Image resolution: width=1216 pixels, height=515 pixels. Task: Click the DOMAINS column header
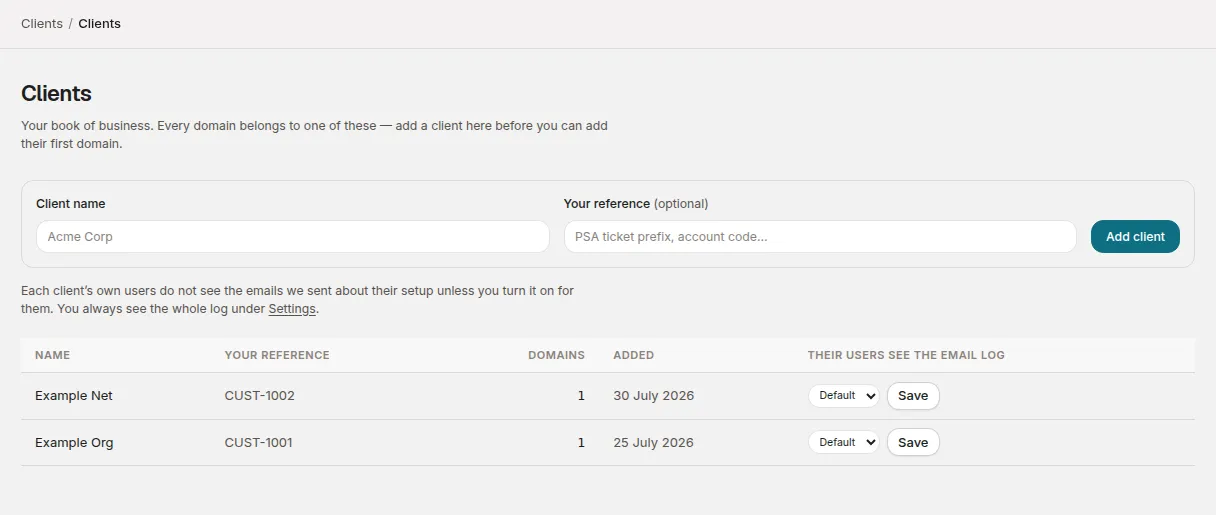pyautogui.click(x=556, y=355)
